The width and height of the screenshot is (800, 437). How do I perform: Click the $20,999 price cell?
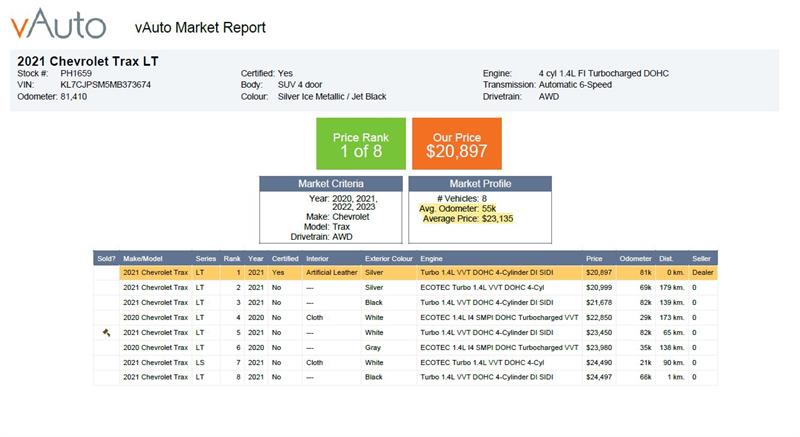(x=599, y=288)
